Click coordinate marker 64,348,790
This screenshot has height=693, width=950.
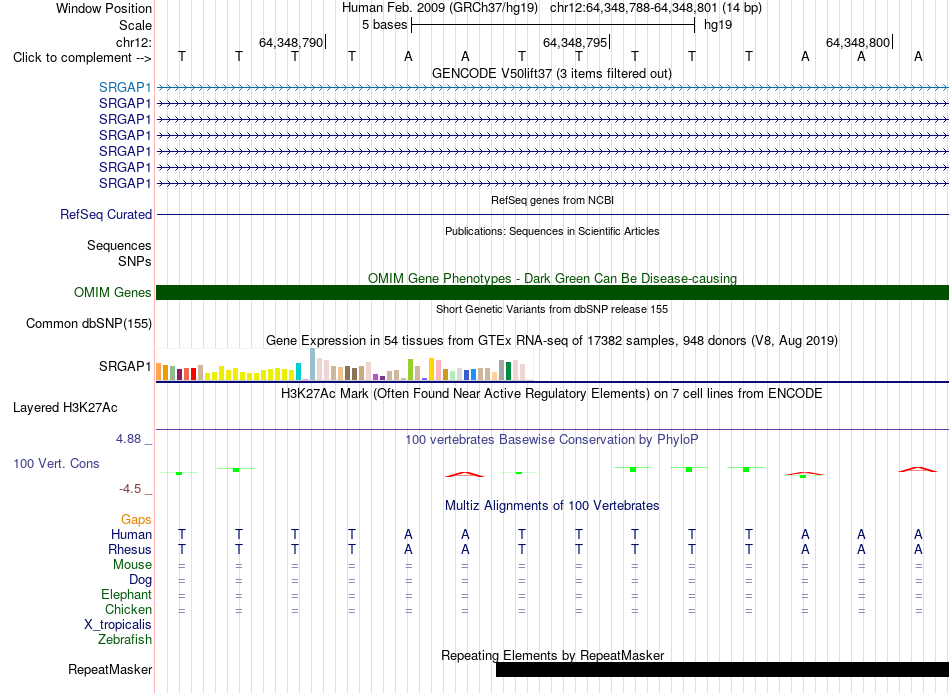coord(291,42)
